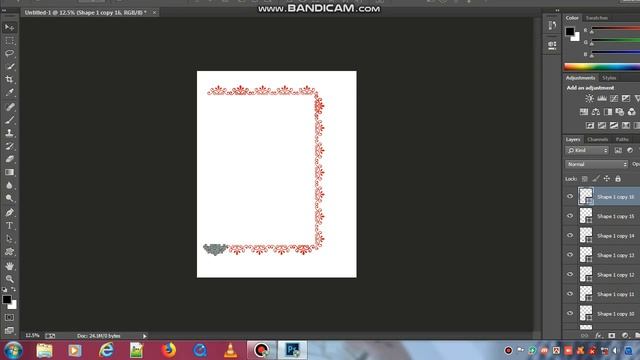Click the Quick Mask mode icon

tap(9, 318)
